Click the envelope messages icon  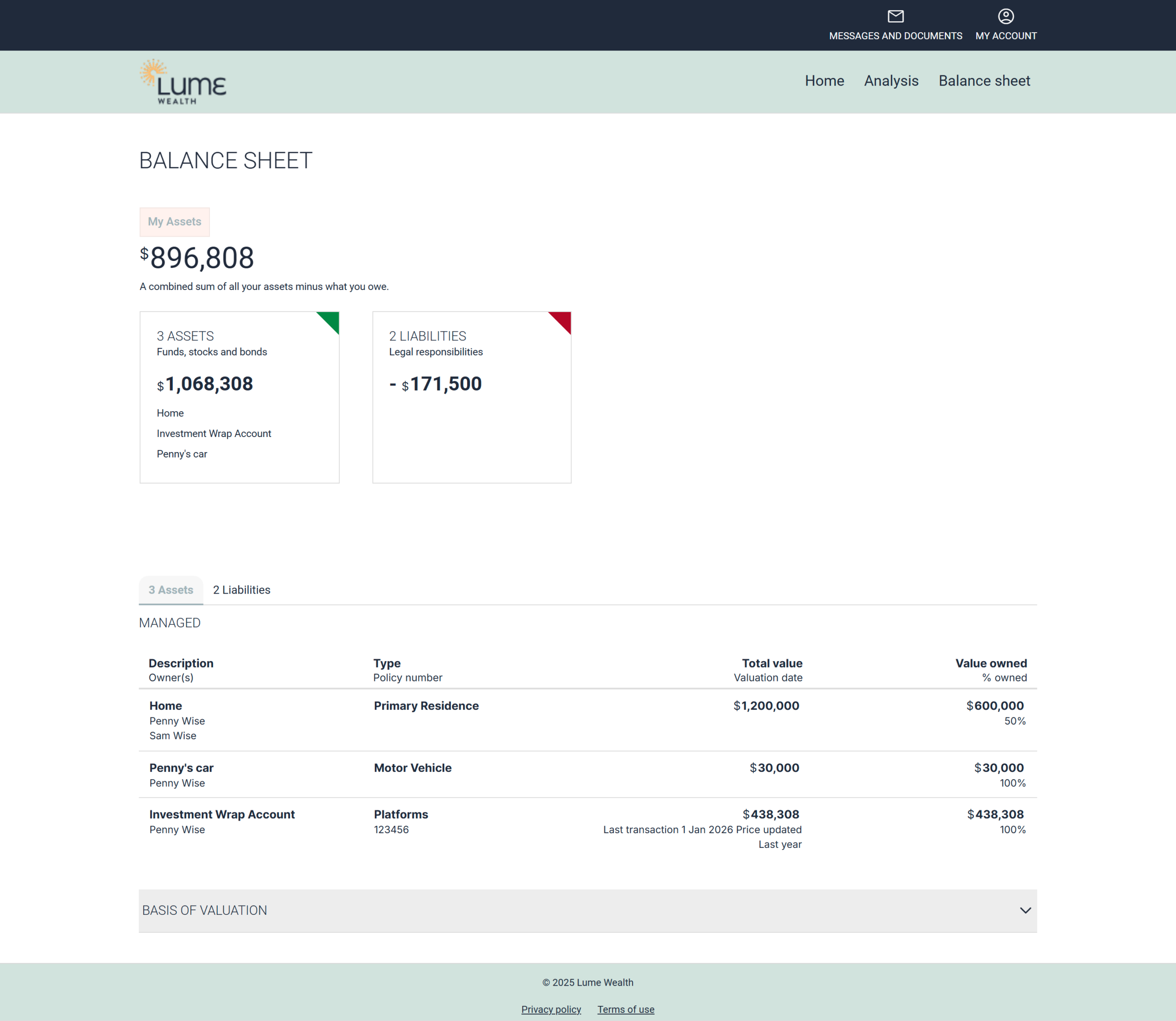895,17
